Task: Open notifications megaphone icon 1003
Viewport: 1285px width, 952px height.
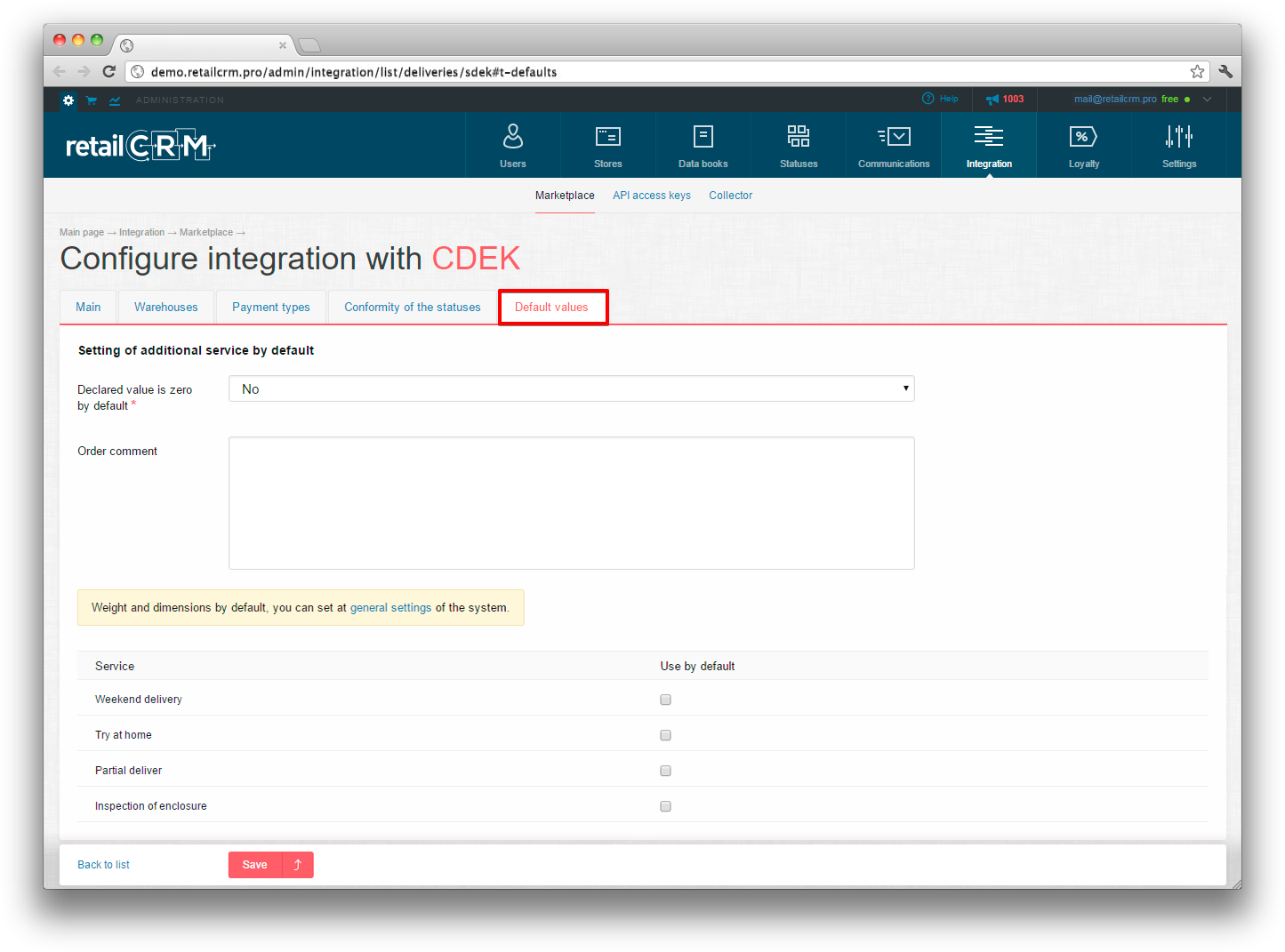Action: click(992, 100)
